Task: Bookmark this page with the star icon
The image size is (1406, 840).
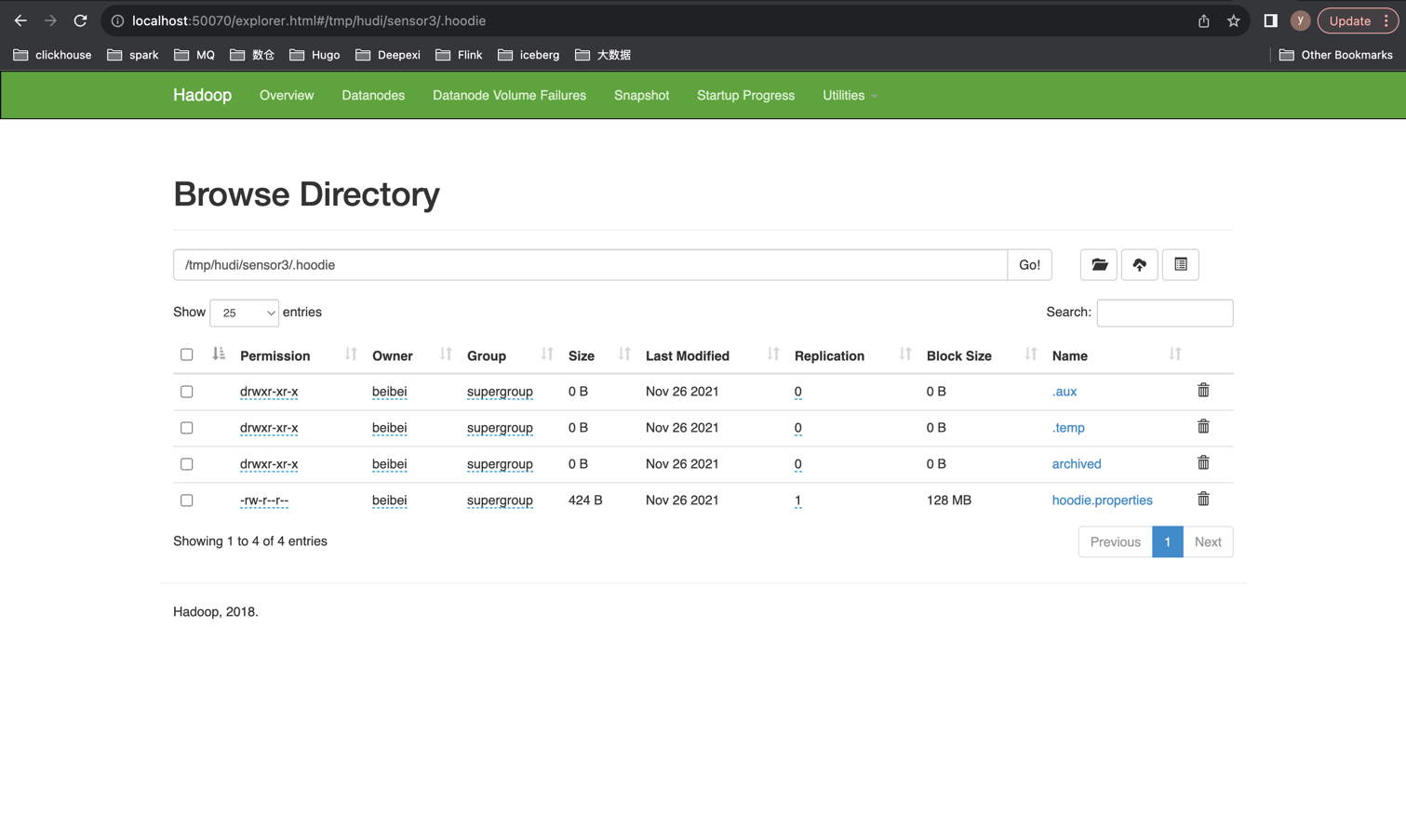Action: pyautogui.click(x=1234, y=20)
